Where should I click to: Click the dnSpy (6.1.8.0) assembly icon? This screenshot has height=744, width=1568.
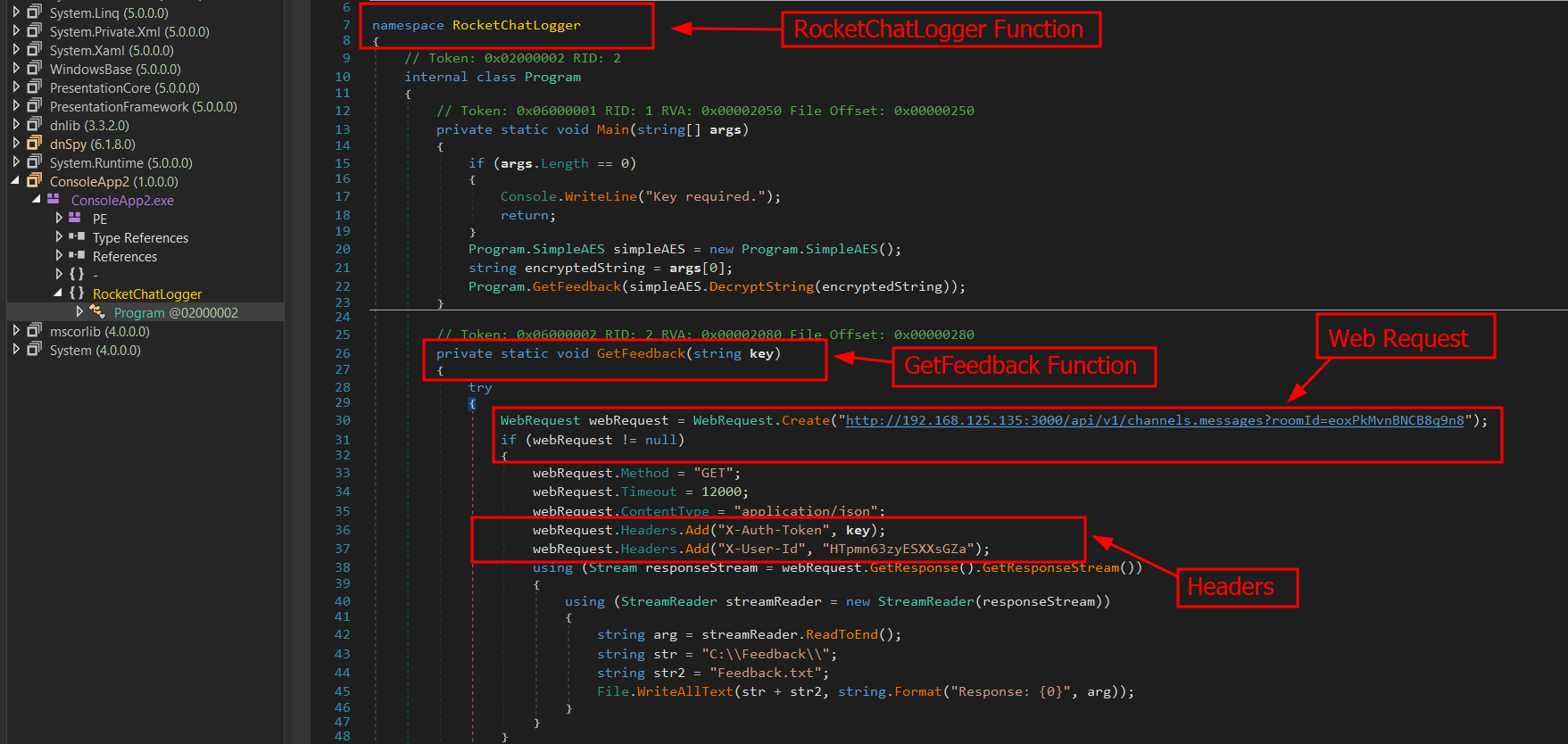34,143
